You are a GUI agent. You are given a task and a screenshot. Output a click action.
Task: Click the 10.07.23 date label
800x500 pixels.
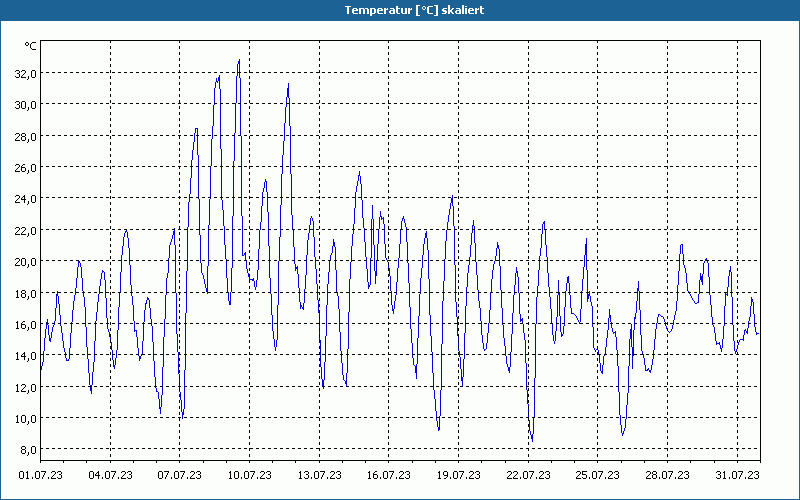tap(249, 476)
